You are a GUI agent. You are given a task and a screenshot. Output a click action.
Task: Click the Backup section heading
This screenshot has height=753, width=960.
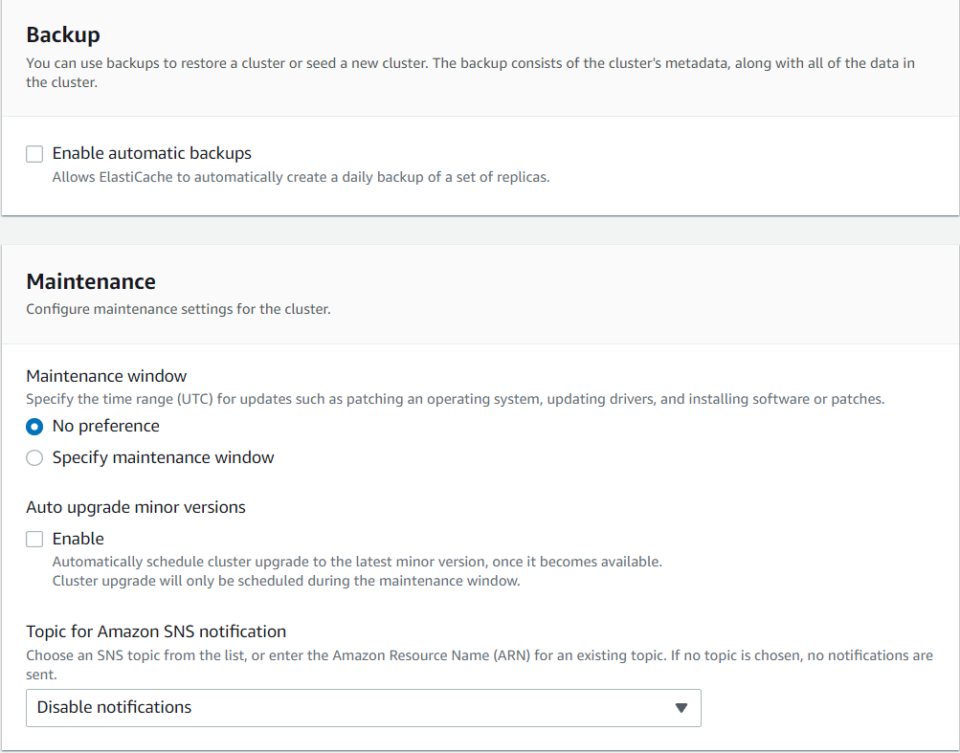[63, 34]
